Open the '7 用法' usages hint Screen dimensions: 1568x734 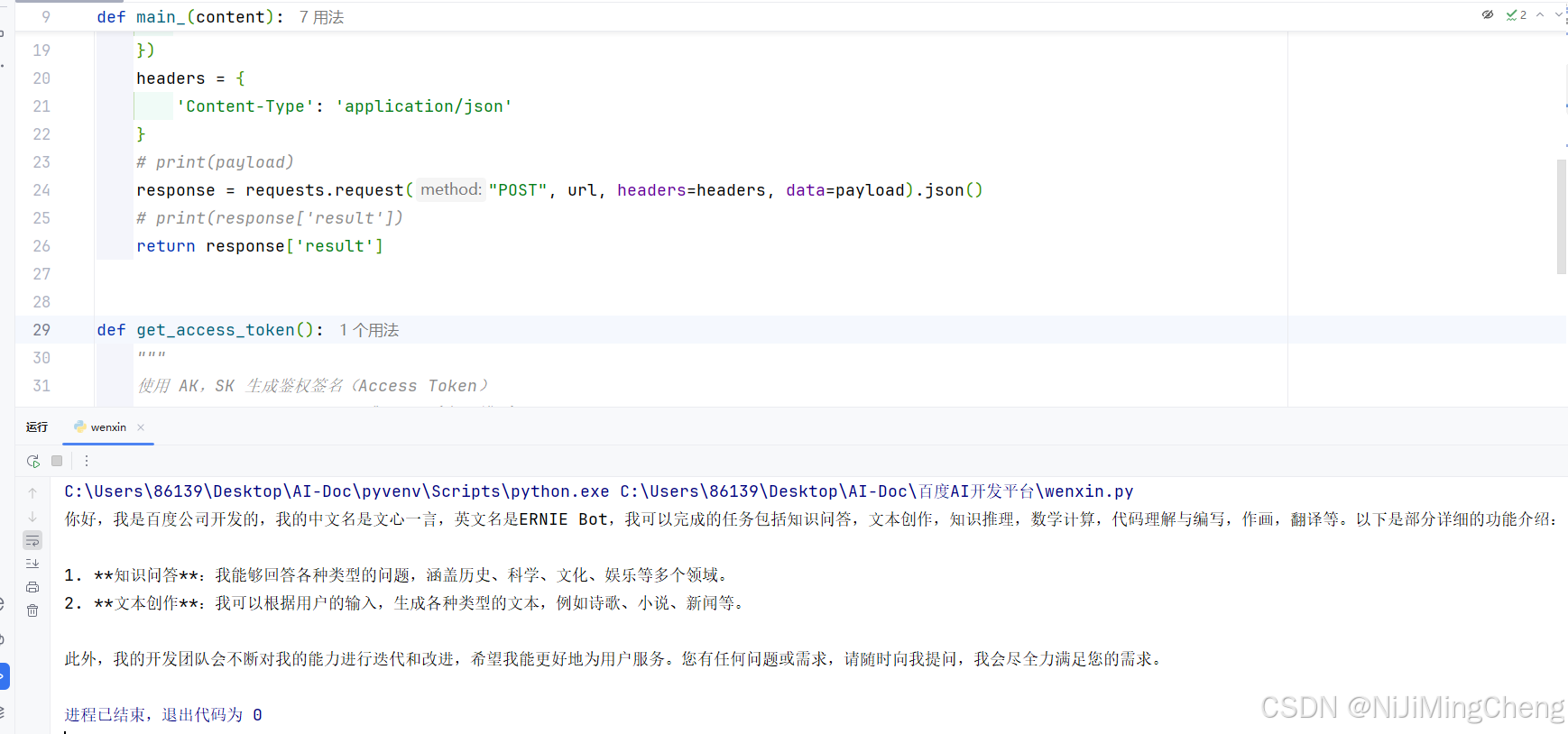pyautogui.click(x=322, y=17)
